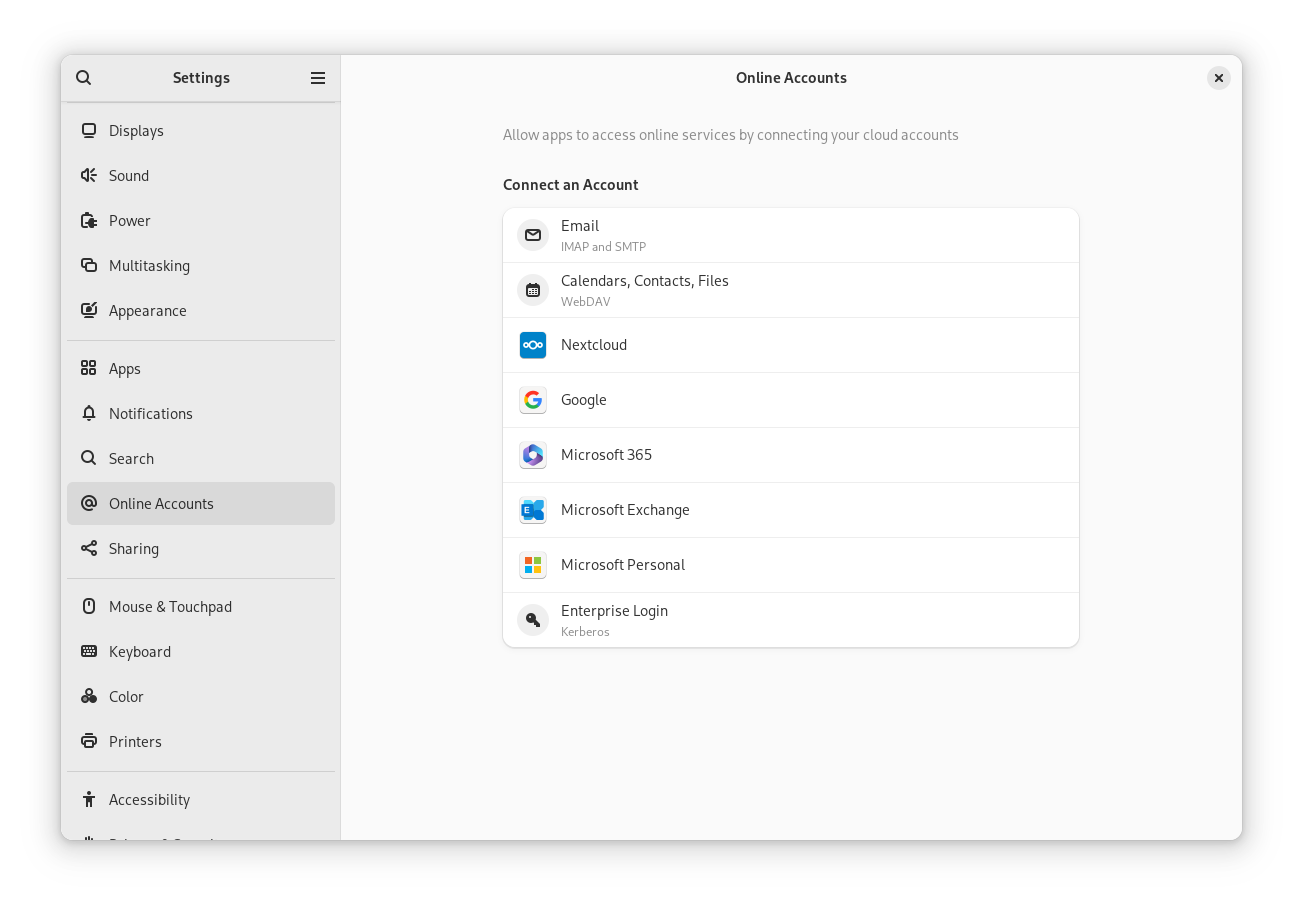Open the Notifications settings section
This screenshot has height=907, width=1303.
(151, 413)
